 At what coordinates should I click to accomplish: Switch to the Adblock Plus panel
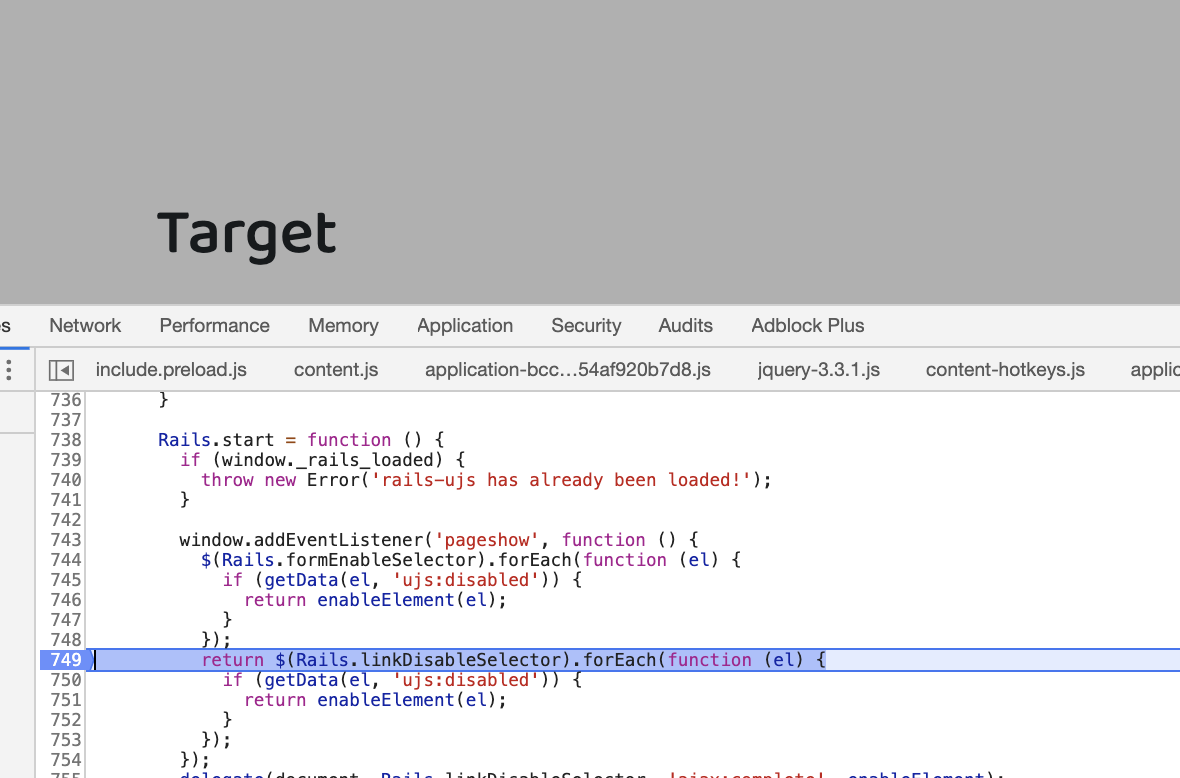click(807, 325)
